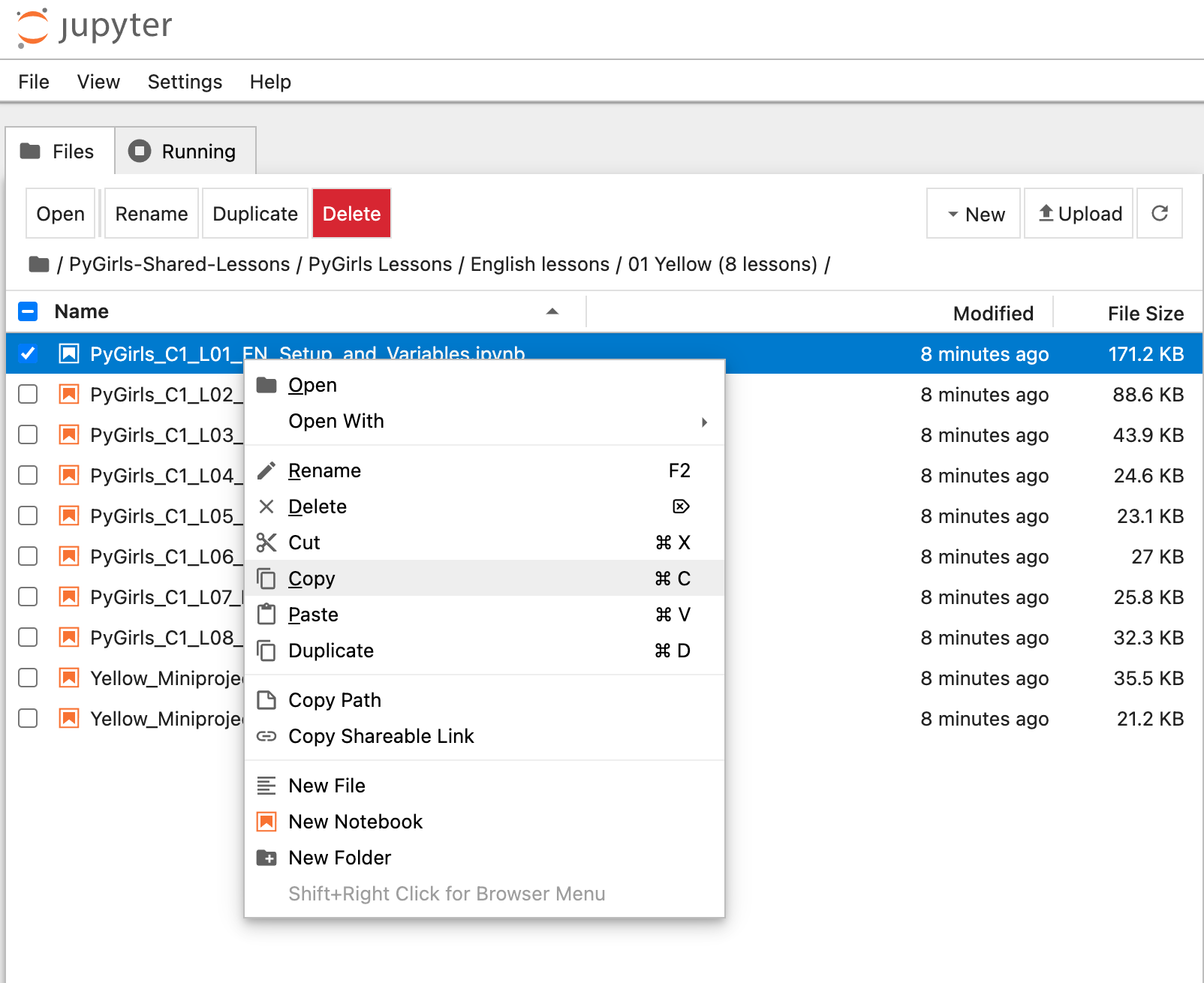Click the refresh file browser icon
This screenshot has height=983, width=1204.
coord(1160,213)
